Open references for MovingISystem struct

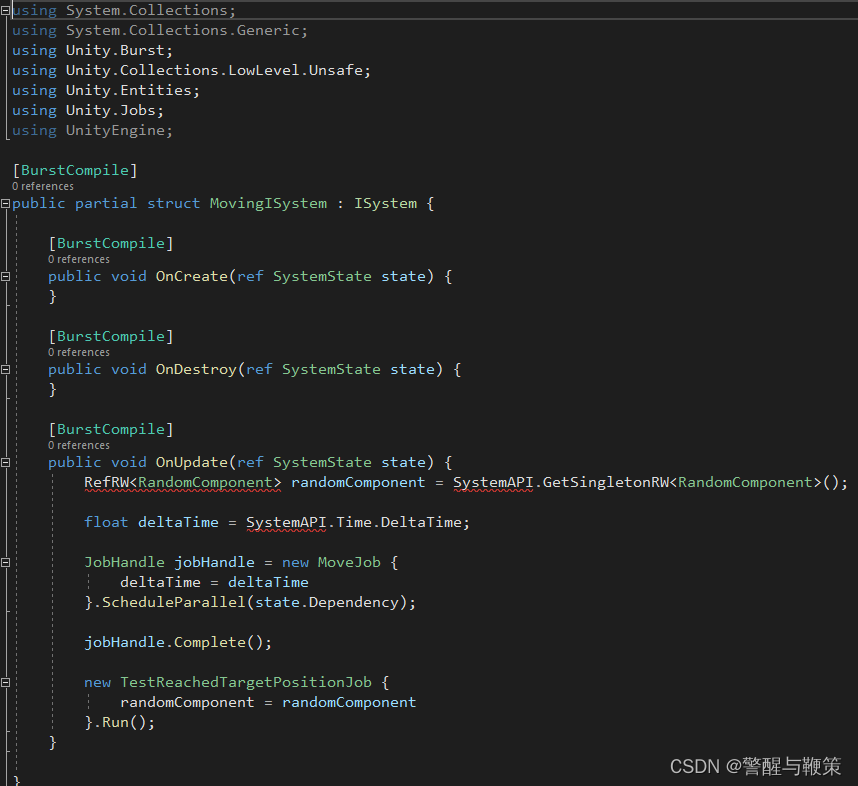pyautogui.click(x=42, y=185)
